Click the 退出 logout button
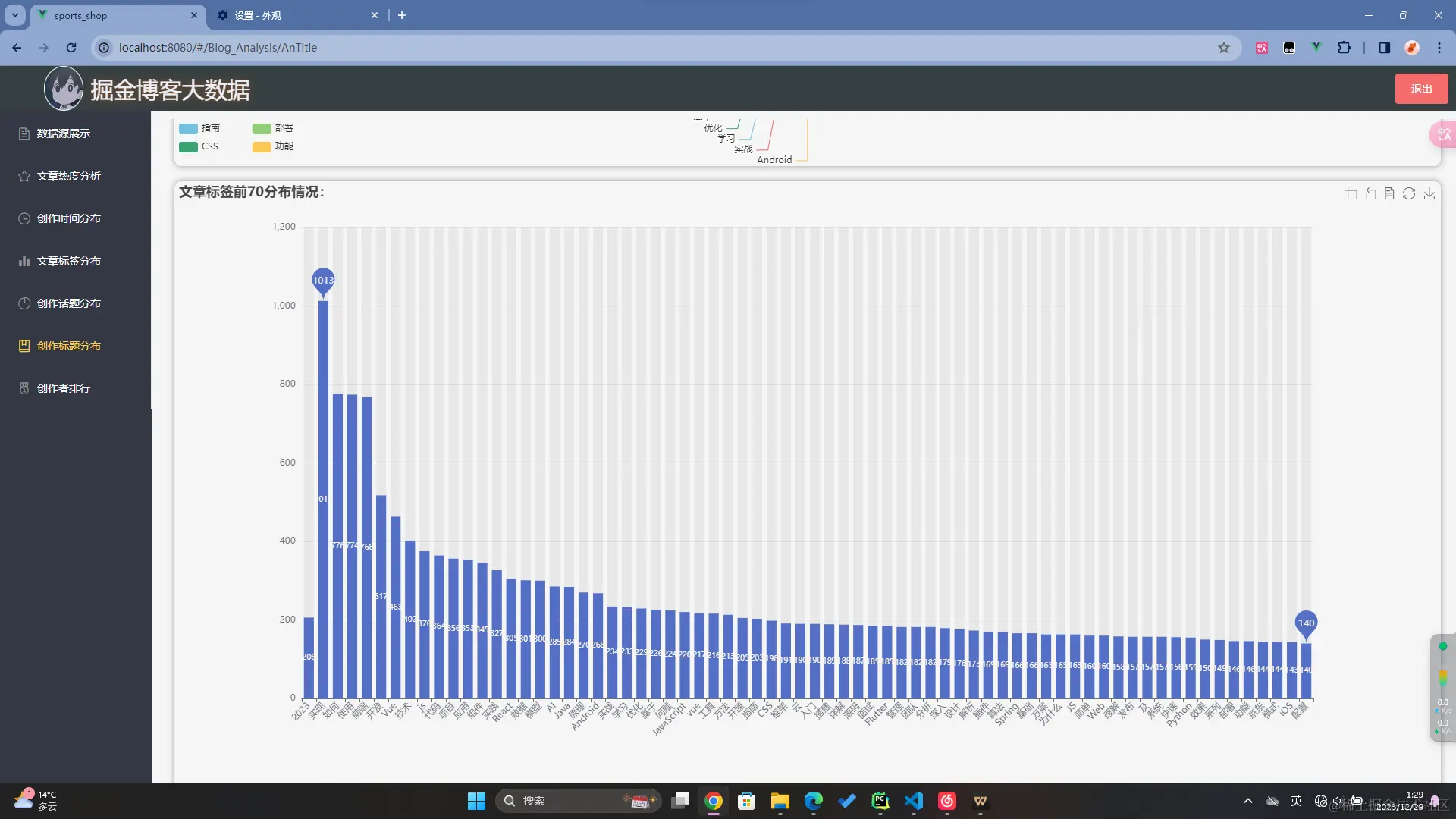Viewport: 1456px width, 819px height. click(1421, 89)
